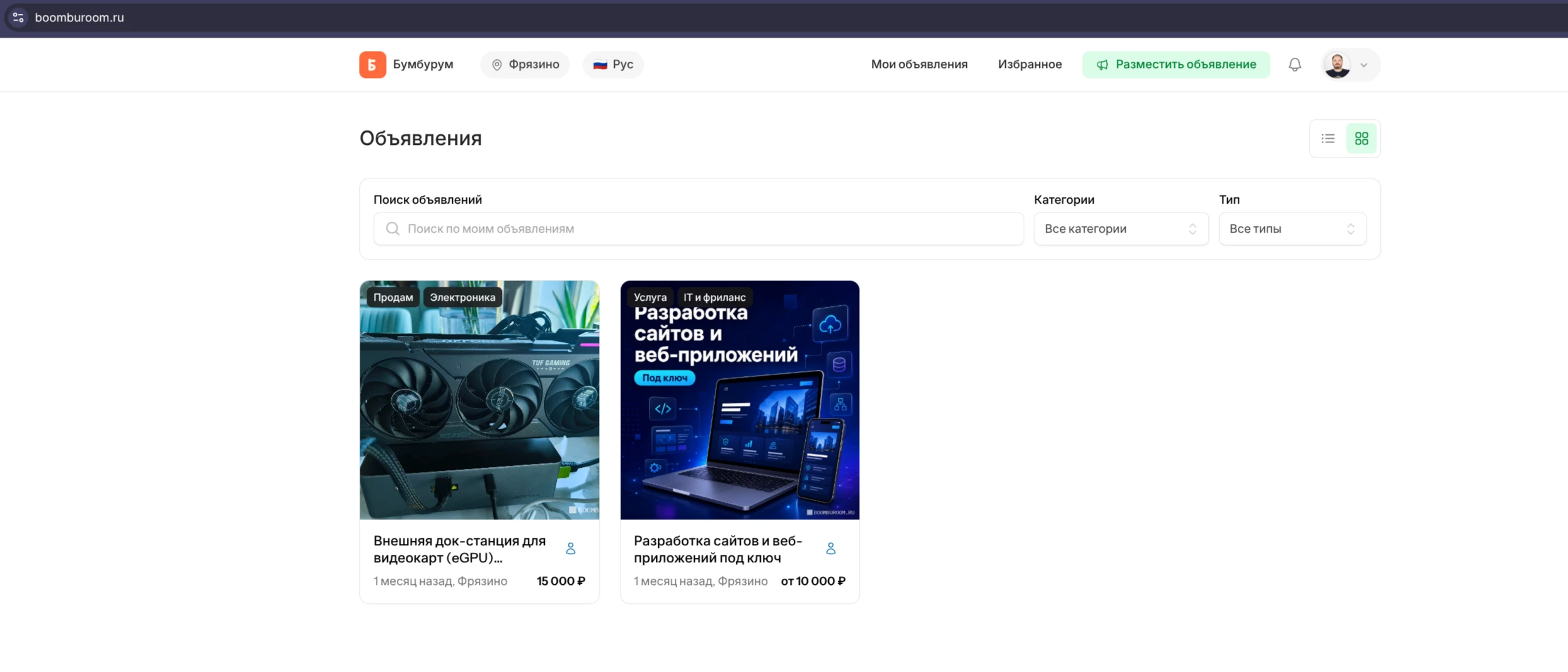This screenshot has width=1568, height=672.
Task: Expand the Все категории dropdown
Action: pyautogui.click(x=1121, y=229)
